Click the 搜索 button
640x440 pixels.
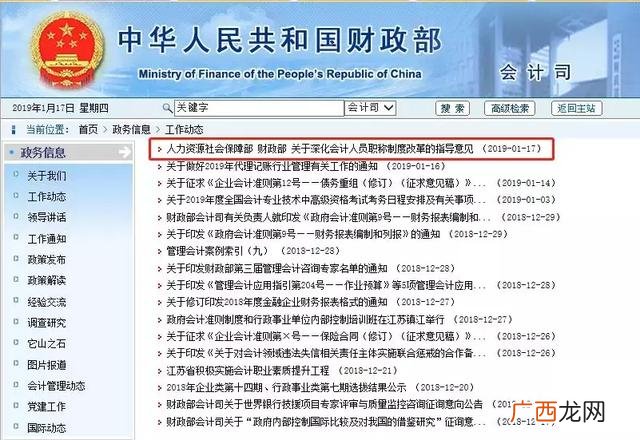(453, 109)
